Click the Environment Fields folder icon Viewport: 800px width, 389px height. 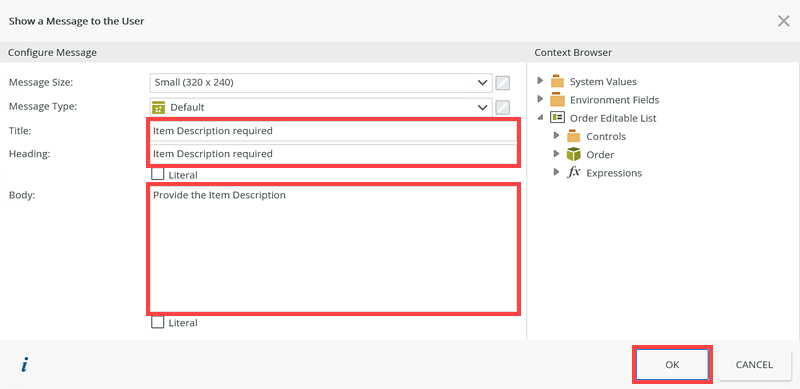pos(557,100)
